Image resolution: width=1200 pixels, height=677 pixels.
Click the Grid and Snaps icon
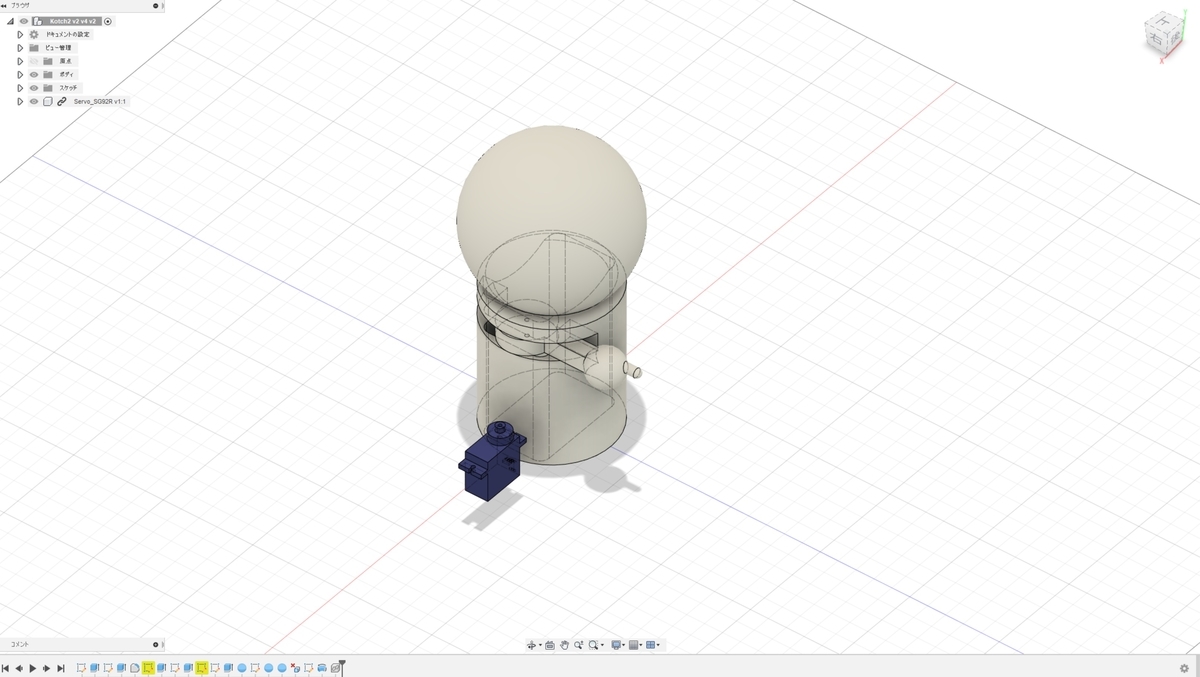(x=633, y=645)
